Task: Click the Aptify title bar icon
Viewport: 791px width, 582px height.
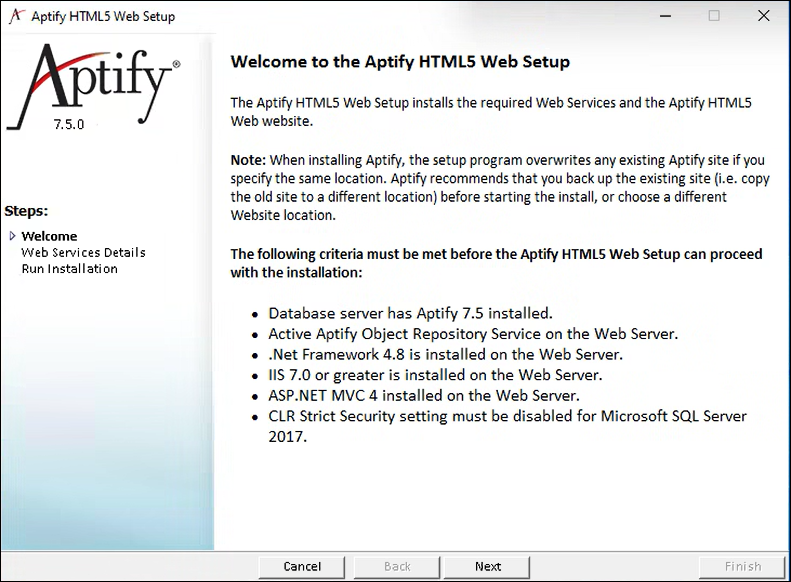Action: (17, 16)
